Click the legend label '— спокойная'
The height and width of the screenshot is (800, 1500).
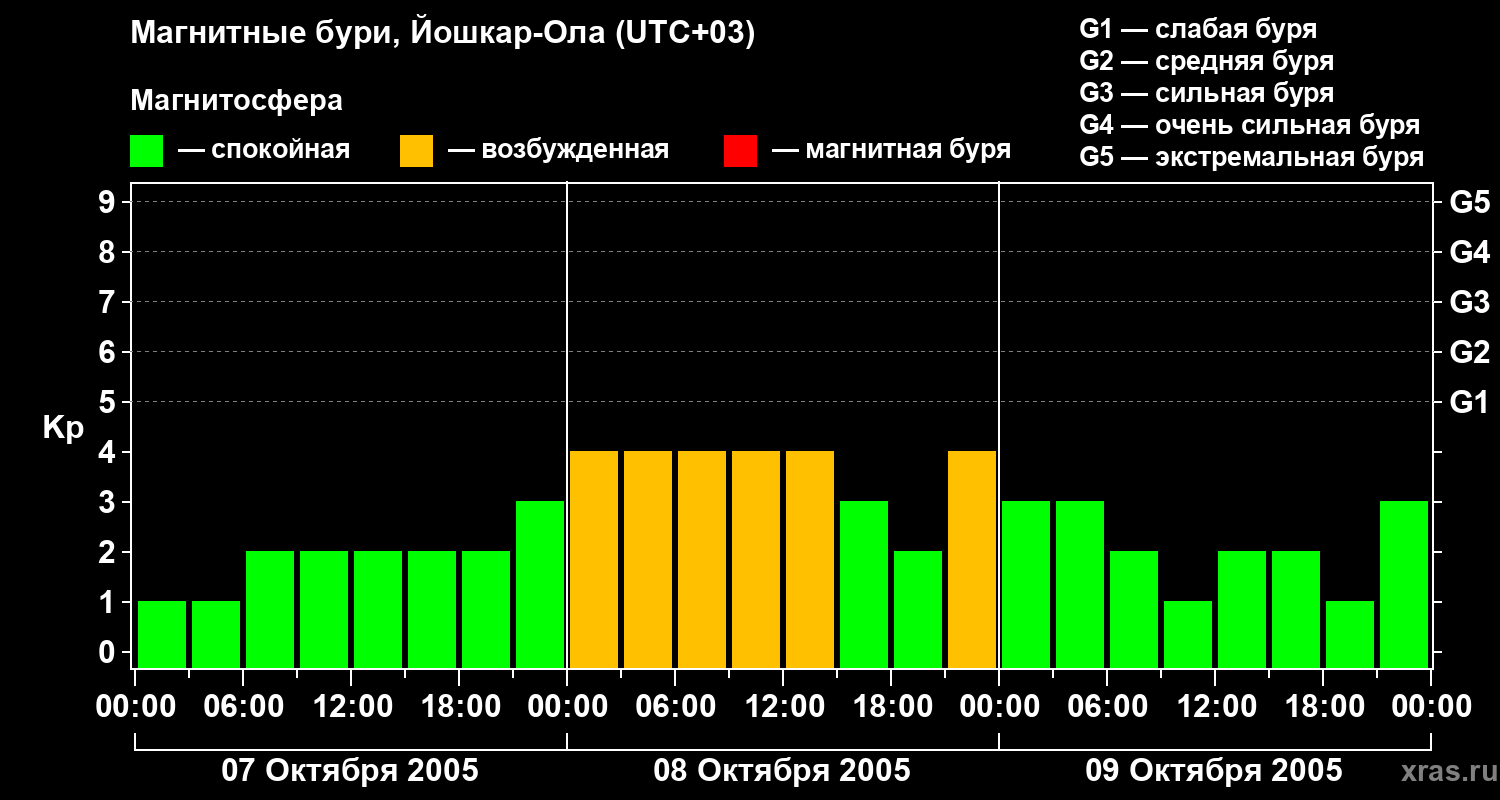pyautogui.click(x=264, y=150)
